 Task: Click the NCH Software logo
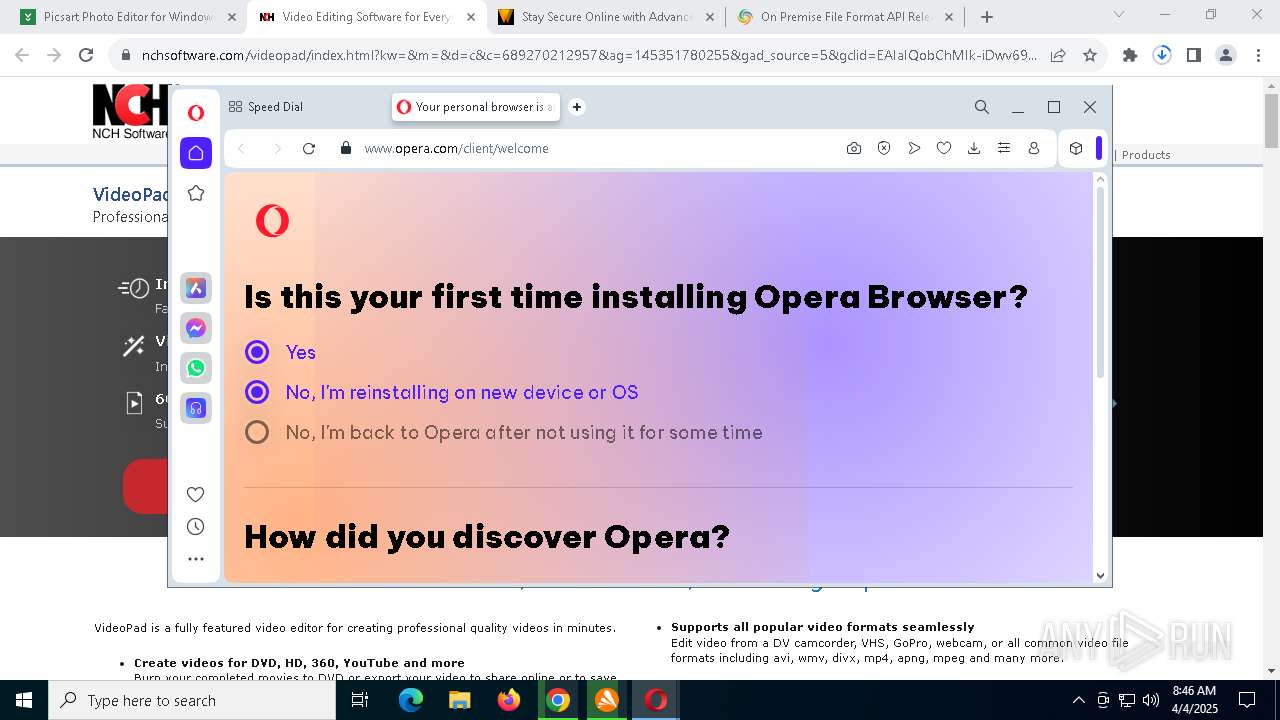pos(131,112)
